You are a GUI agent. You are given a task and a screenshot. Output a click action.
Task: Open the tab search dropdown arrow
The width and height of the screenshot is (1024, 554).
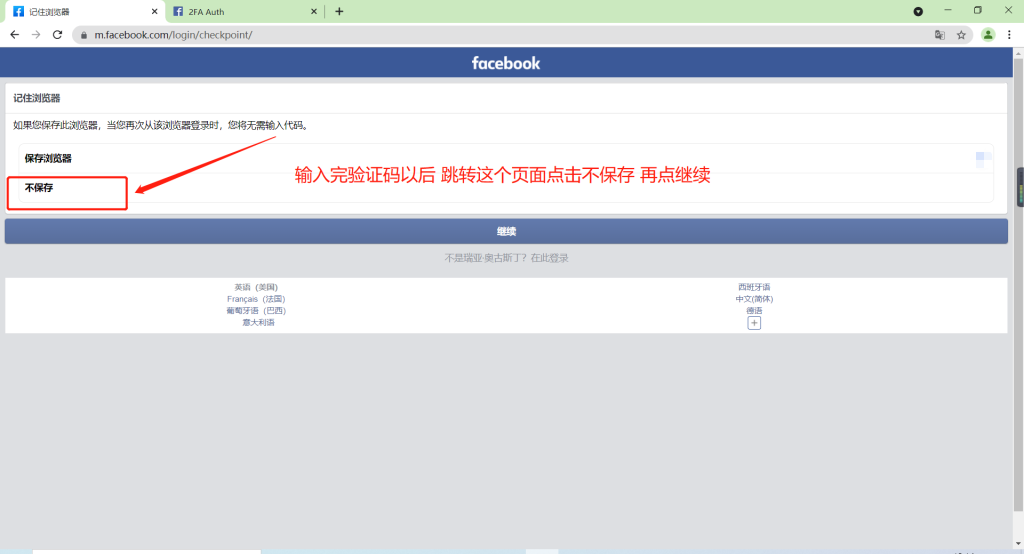pos(918,11)
